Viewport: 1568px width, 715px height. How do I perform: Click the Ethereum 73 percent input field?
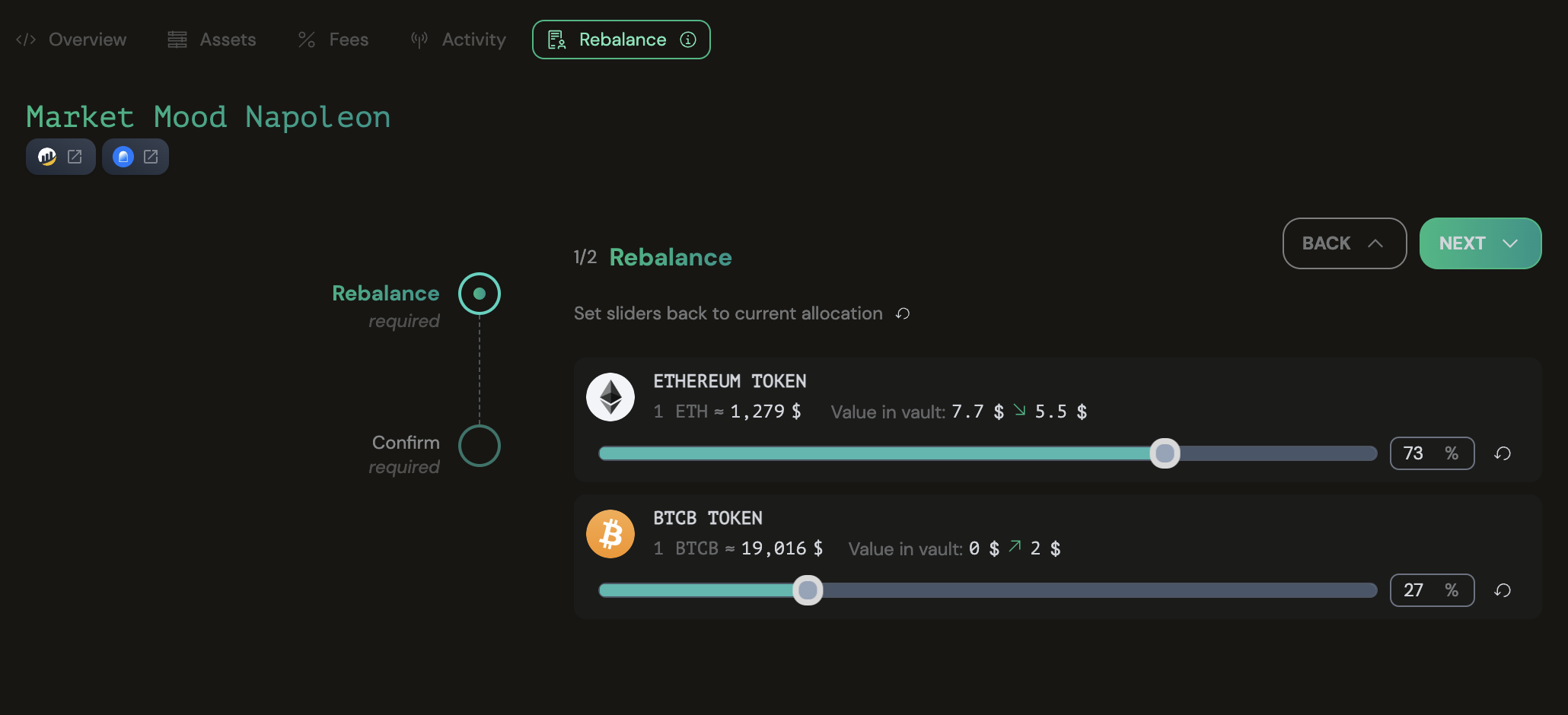point(1416,453)
